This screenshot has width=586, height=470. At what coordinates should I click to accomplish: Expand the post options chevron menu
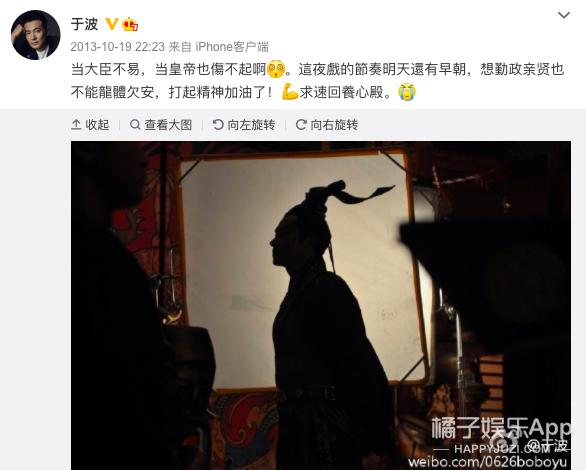(564, 15)
